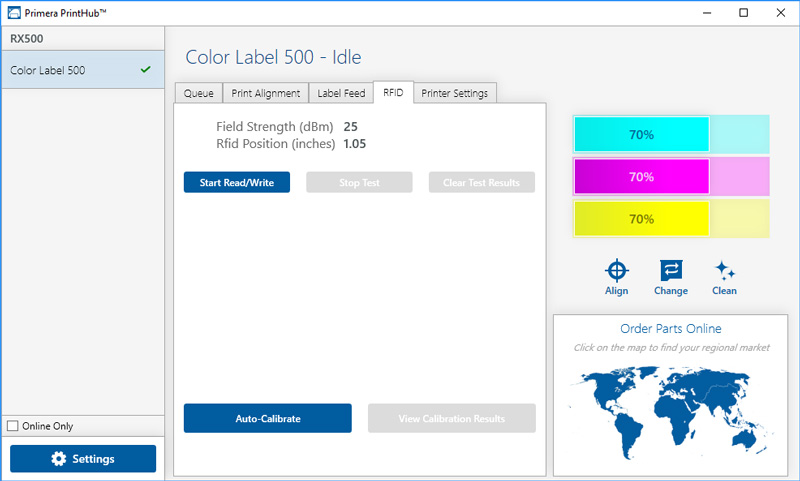Select Color Label 500 in printer list

[83, 70]
